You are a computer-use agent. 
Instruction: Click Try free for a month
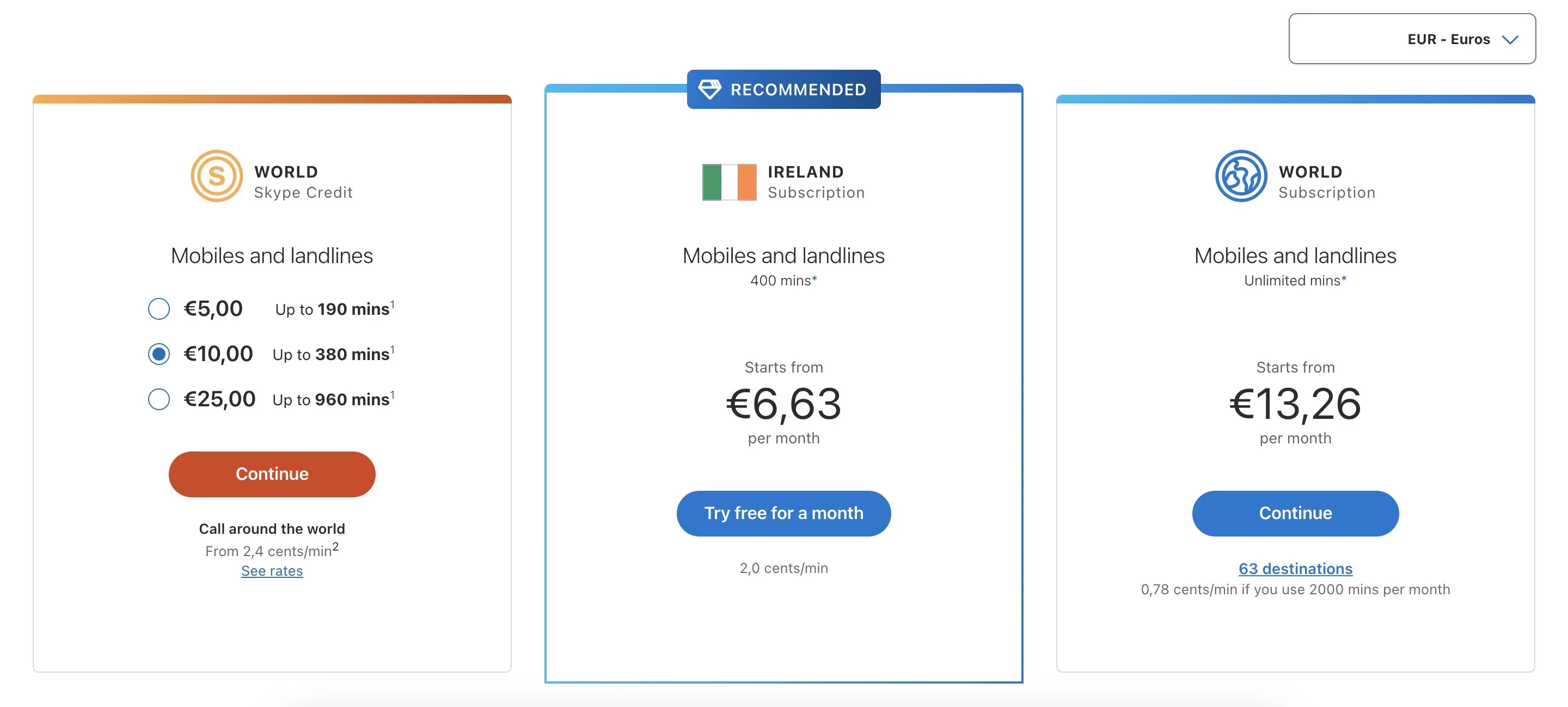[783, 513]
